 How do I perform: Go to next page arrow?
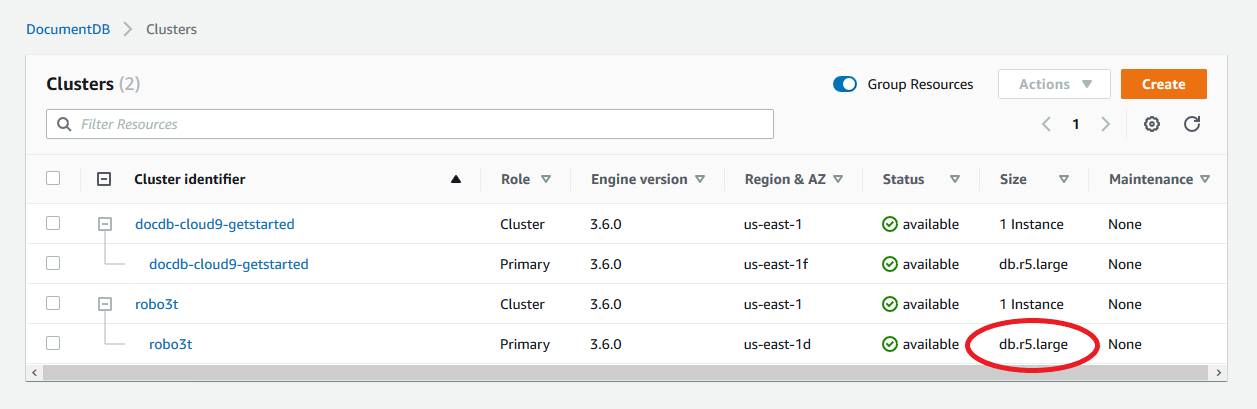[x=1105, y=124]
